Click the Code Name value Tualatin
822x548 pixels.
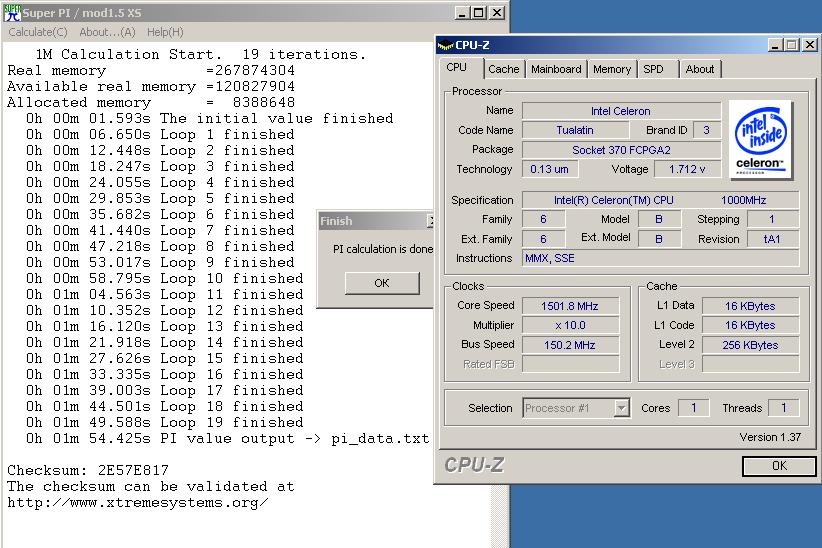point(575,130)
